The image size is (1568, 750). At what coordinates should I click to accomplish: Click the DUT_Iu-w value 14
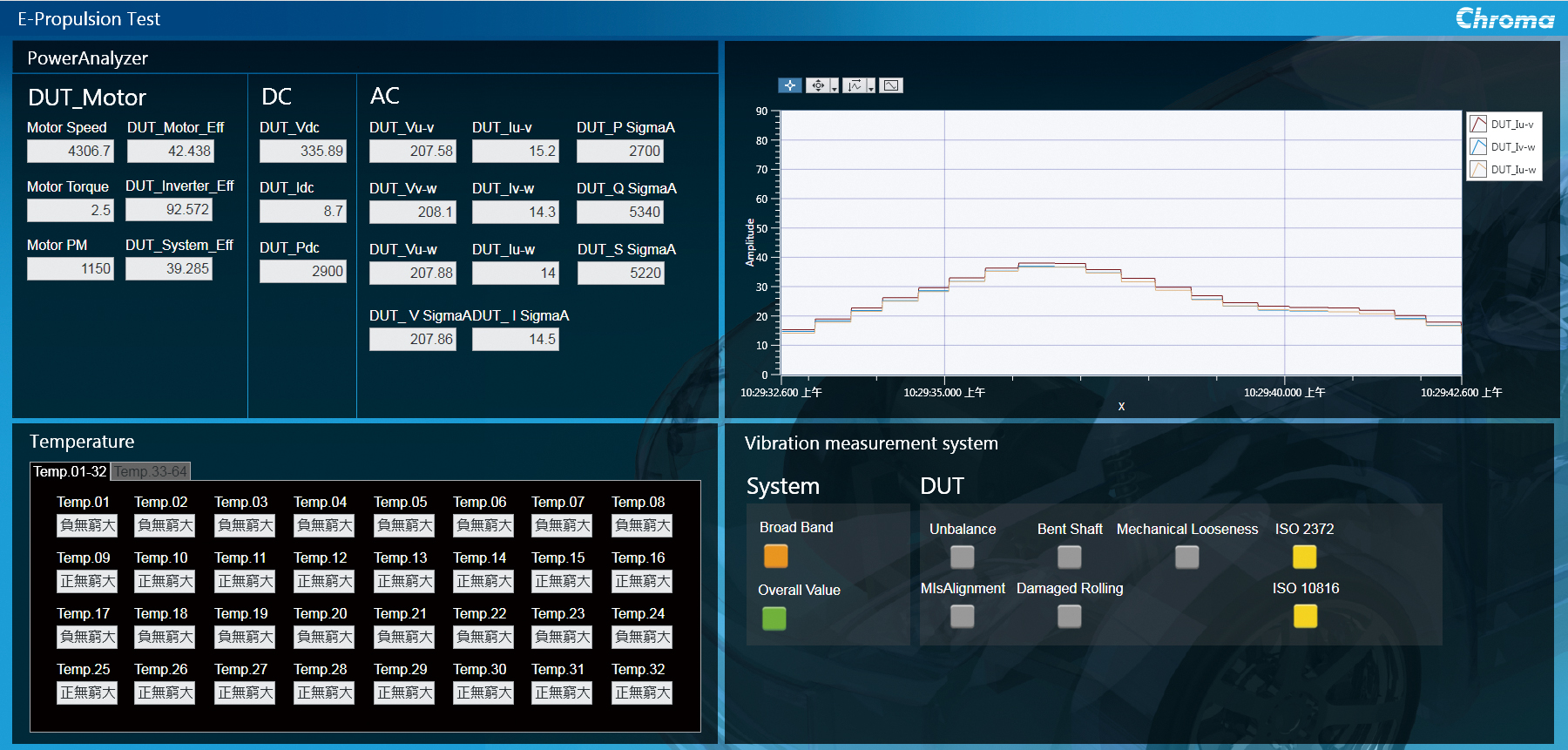point(516,273)
